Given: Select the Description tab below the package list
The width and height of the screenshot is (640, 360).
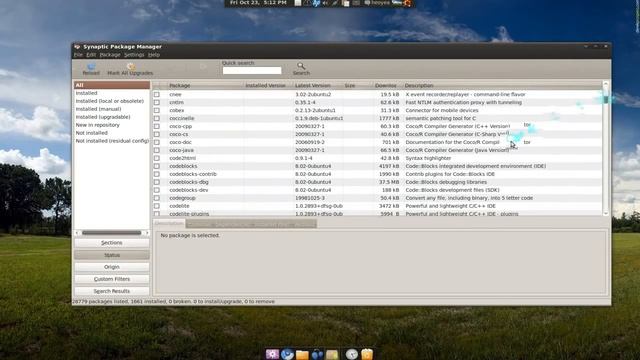Looking at the screenshot, I should tap(169, 223).
